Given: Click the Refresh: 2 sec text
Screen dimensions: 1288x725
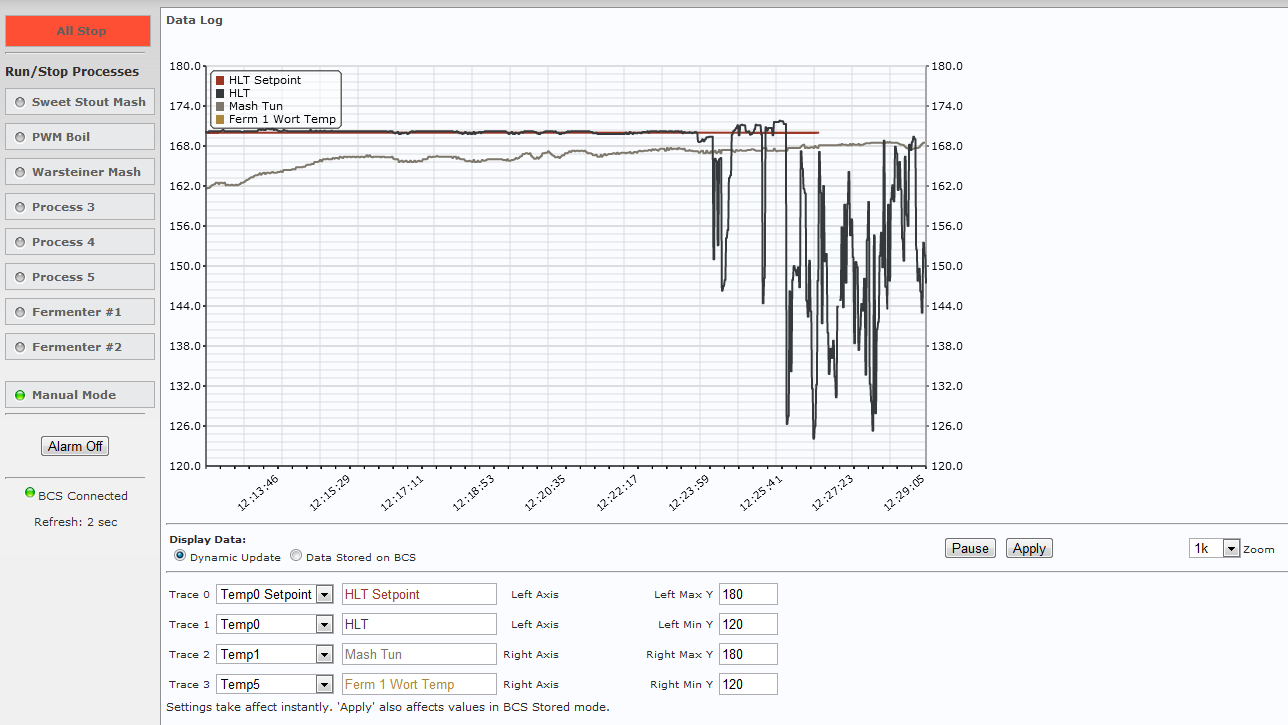Looking at the screenshot, I should click(75, 522).
